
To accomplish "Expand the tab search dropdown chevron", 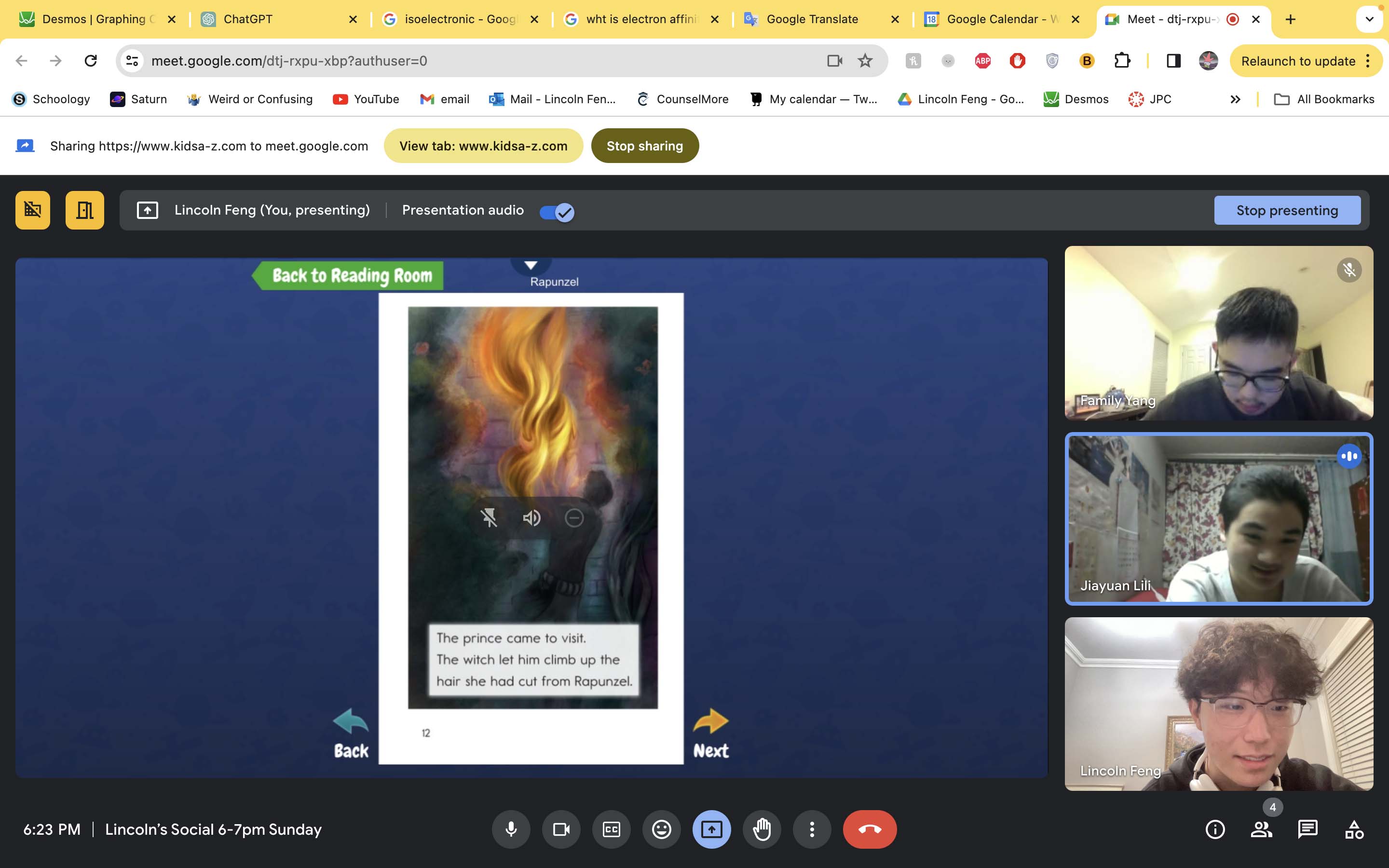I will click(x=1370, y=19).
